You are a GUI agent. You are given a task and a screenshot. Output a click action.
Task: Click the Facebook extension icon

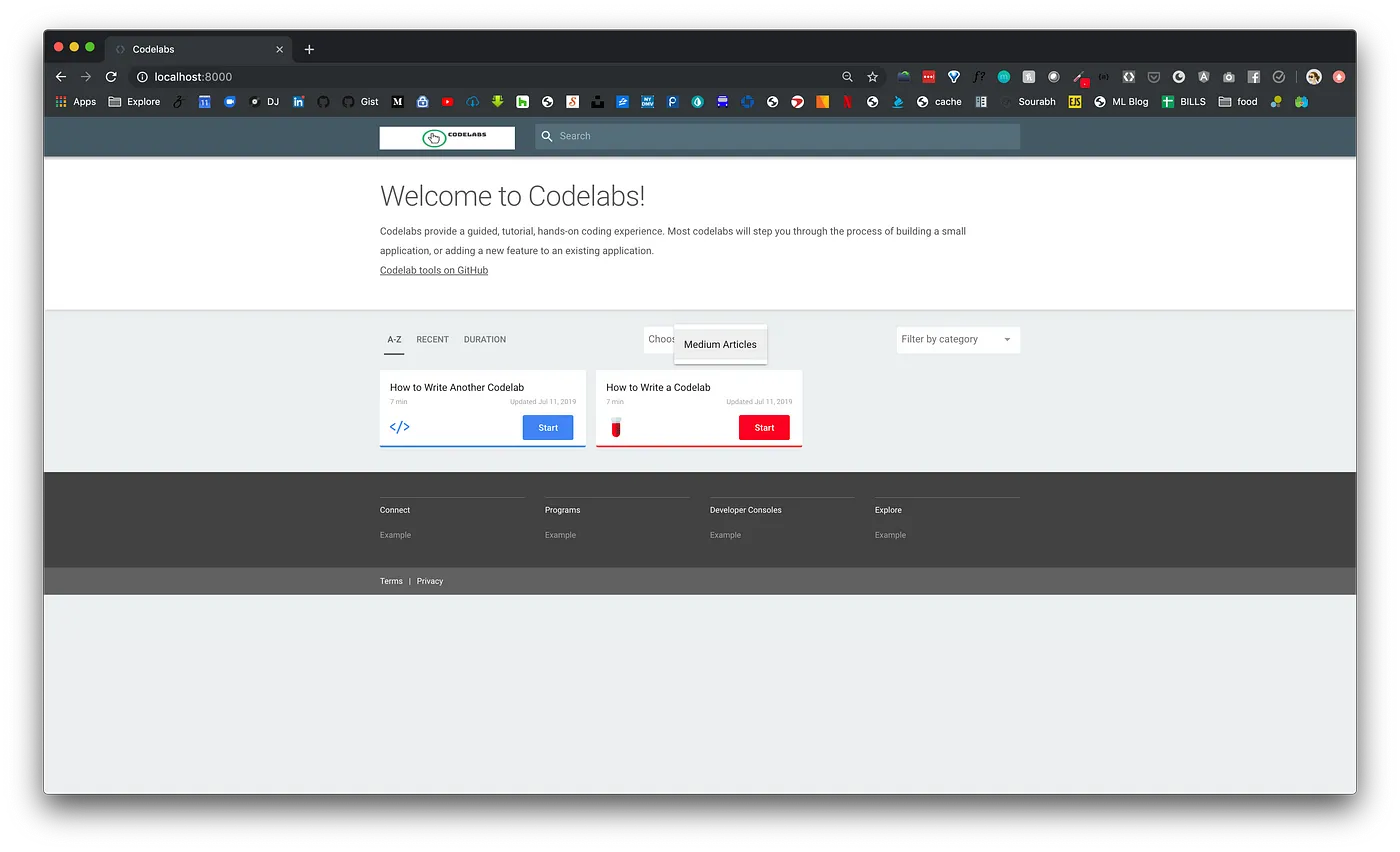click(1253, 77)
